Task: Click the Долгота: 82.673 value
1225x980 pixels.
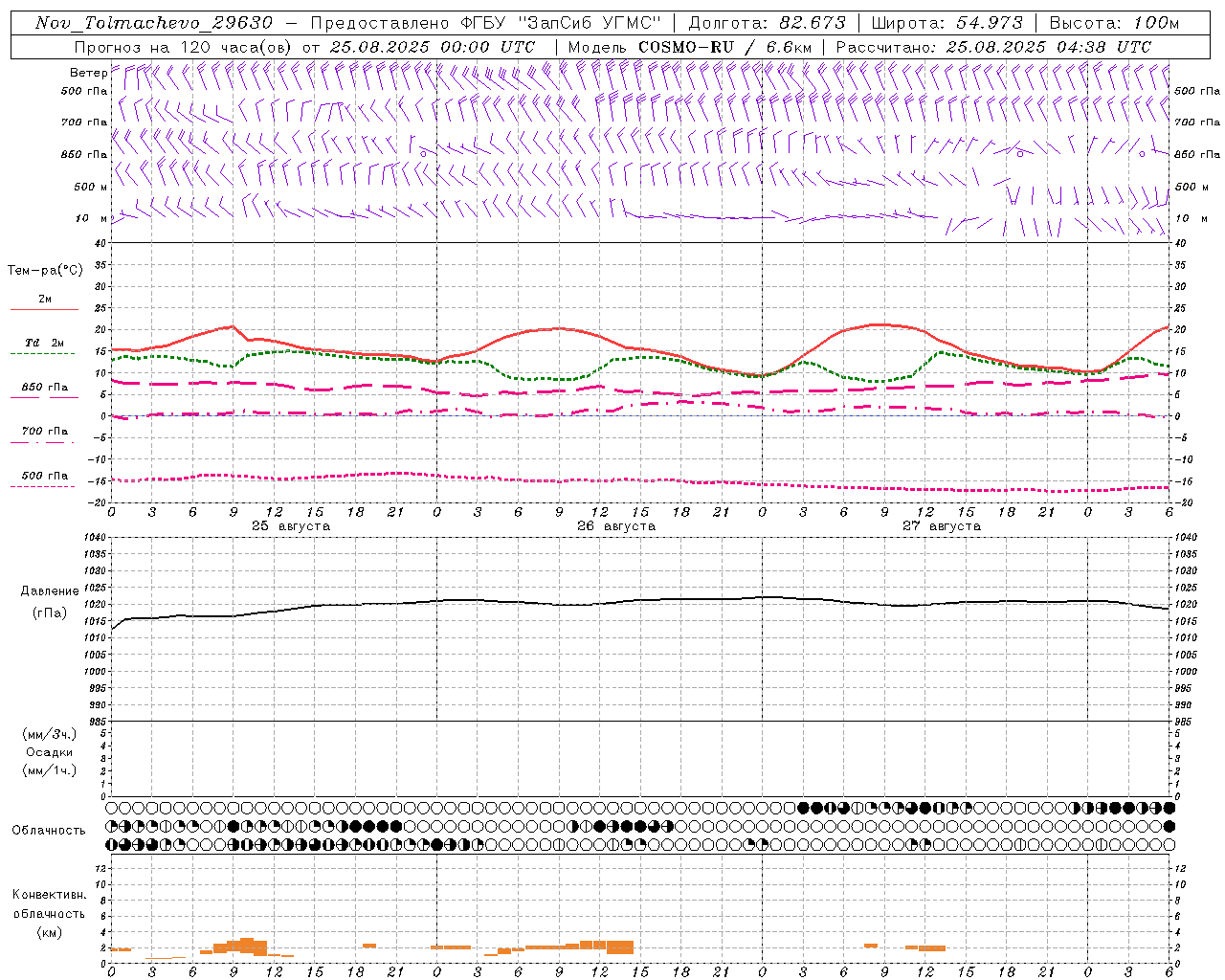Action: [x=768, y=23]
